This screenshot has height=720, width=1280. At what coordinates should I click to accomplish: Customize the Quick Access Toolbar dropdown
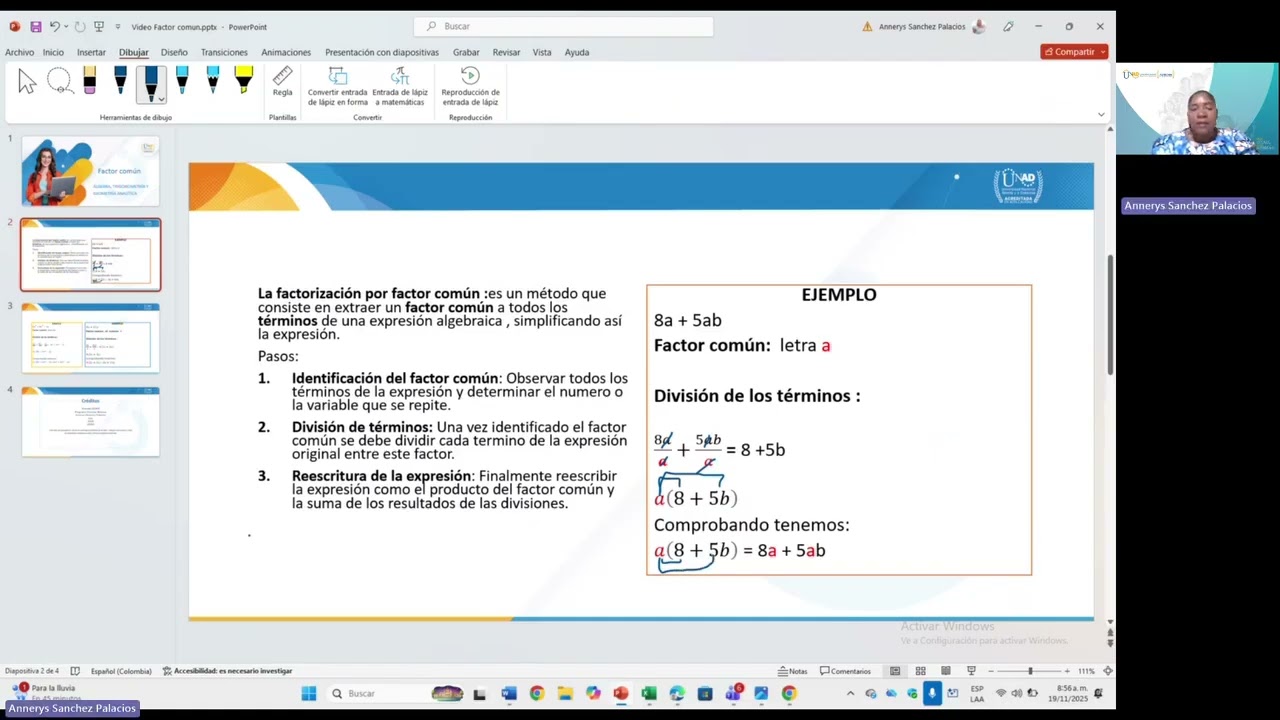point(117,27)
